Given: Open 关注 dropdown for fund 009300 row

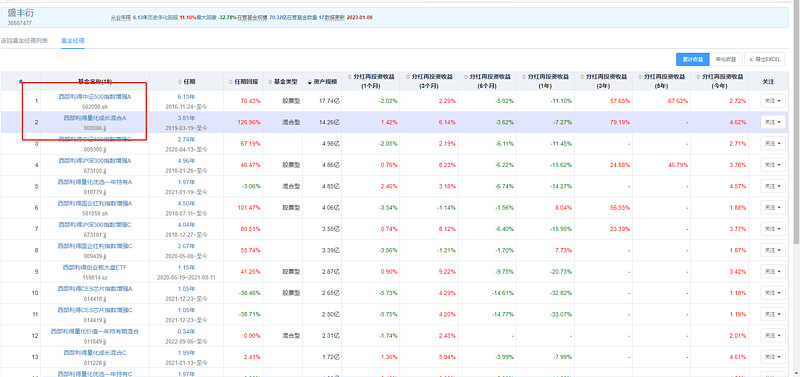Looking at the screenshot, I should 773,144.
